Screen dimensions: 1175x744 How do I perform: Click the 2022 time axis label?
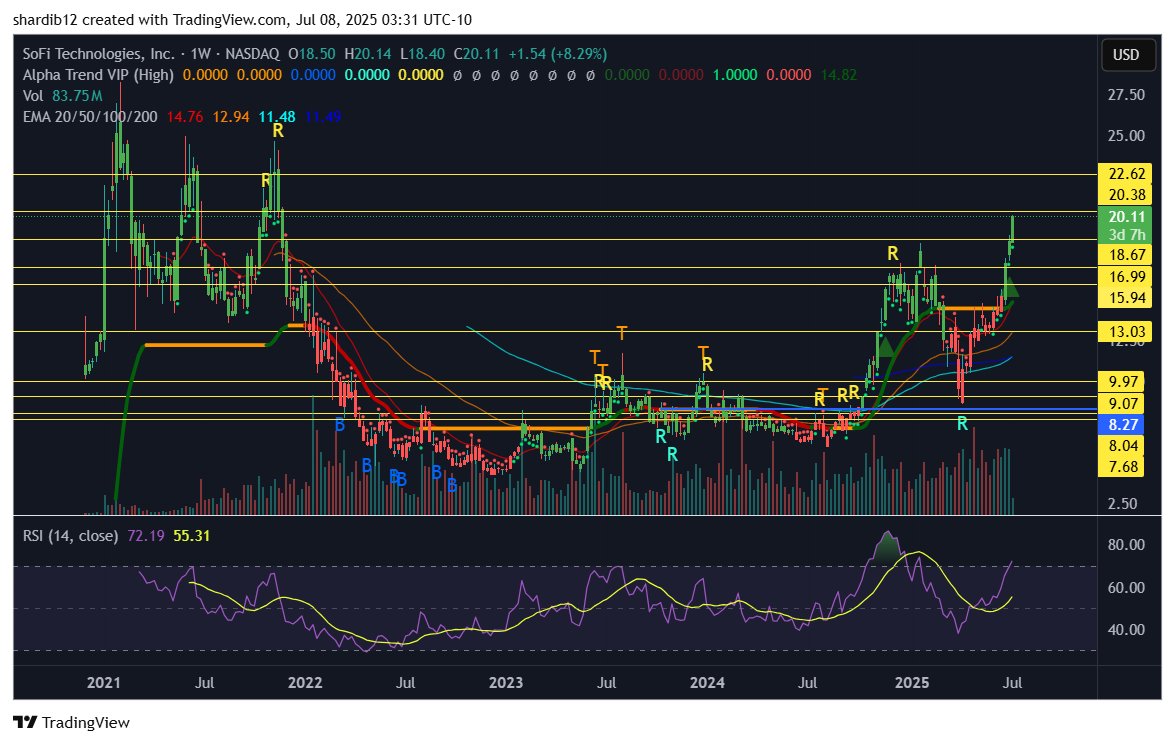[x=305, y=683]
